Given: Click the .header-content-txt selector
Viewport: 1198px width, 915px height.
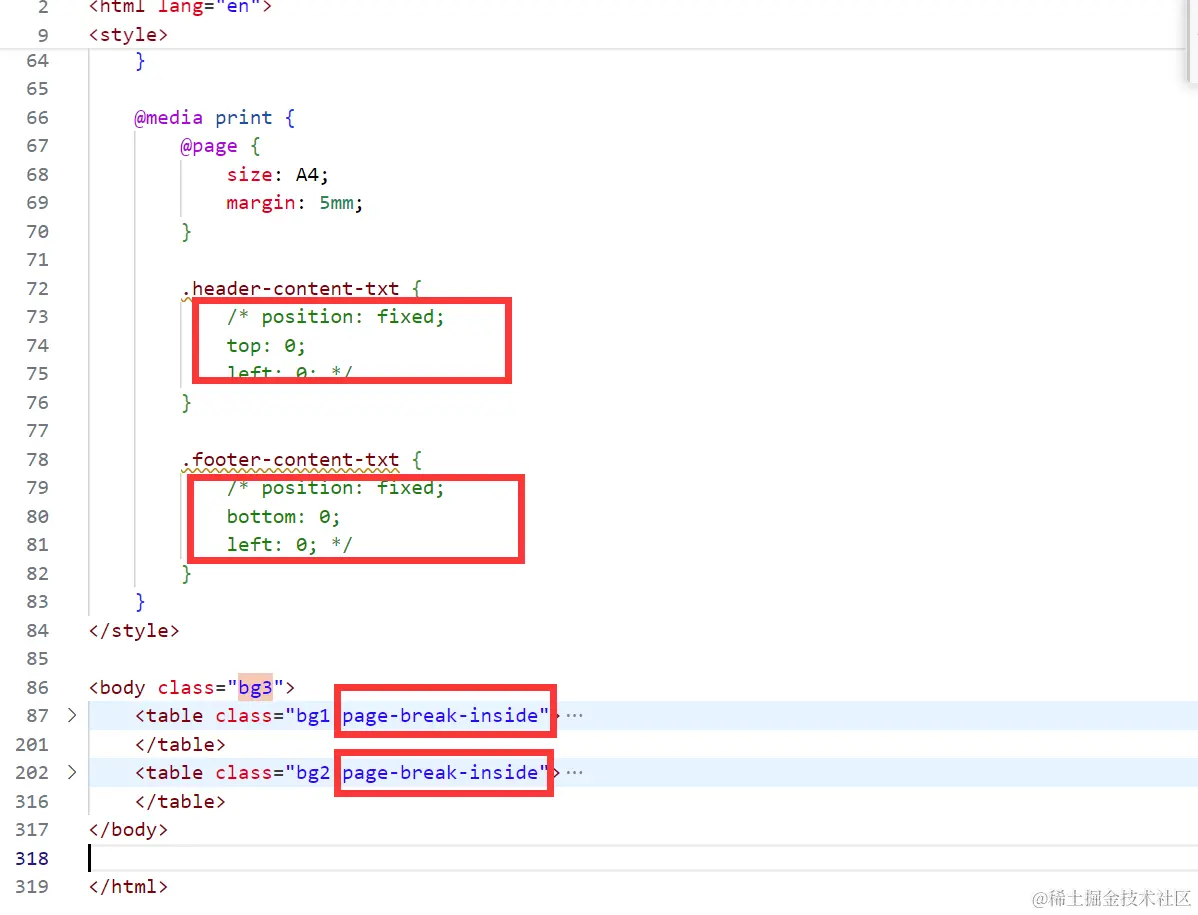Looking at the screenshot, I should coord(290,289).
